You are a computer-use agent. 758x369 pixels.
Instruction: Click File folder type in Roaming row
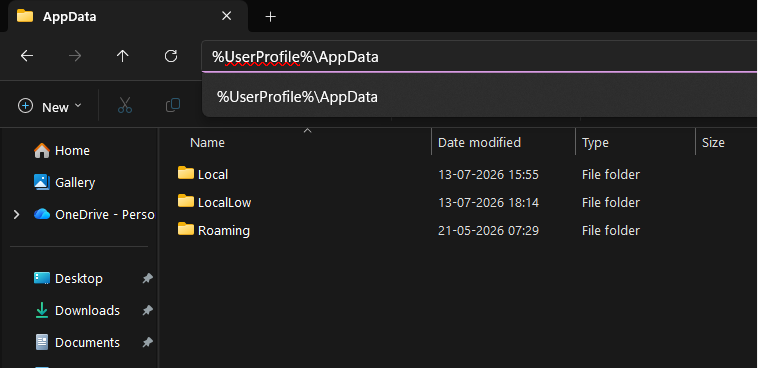pyautogui.click(x=611, y=231)
